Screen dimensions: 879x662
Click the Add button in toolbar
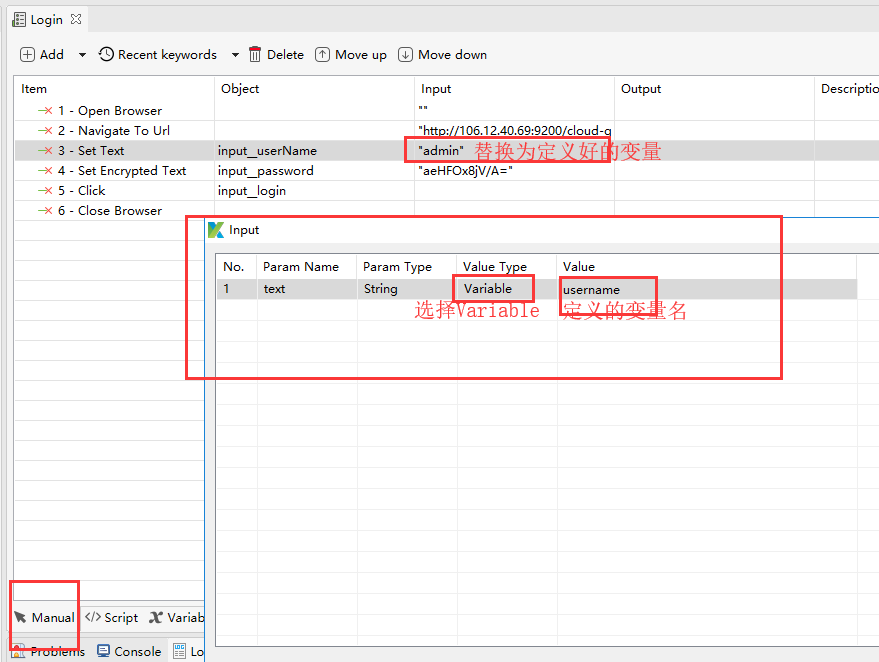tap(42, 54)
